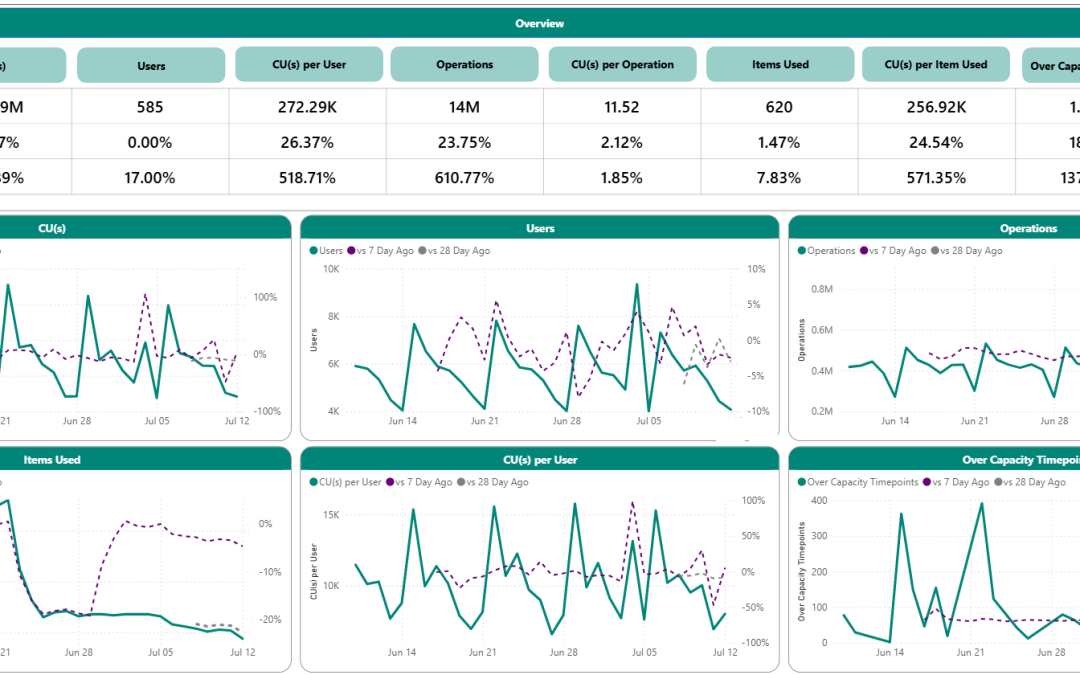Click the 2.12% cell
Image resolution: width=1080 pixels, height=675 pixels.
tap(622, 143)
